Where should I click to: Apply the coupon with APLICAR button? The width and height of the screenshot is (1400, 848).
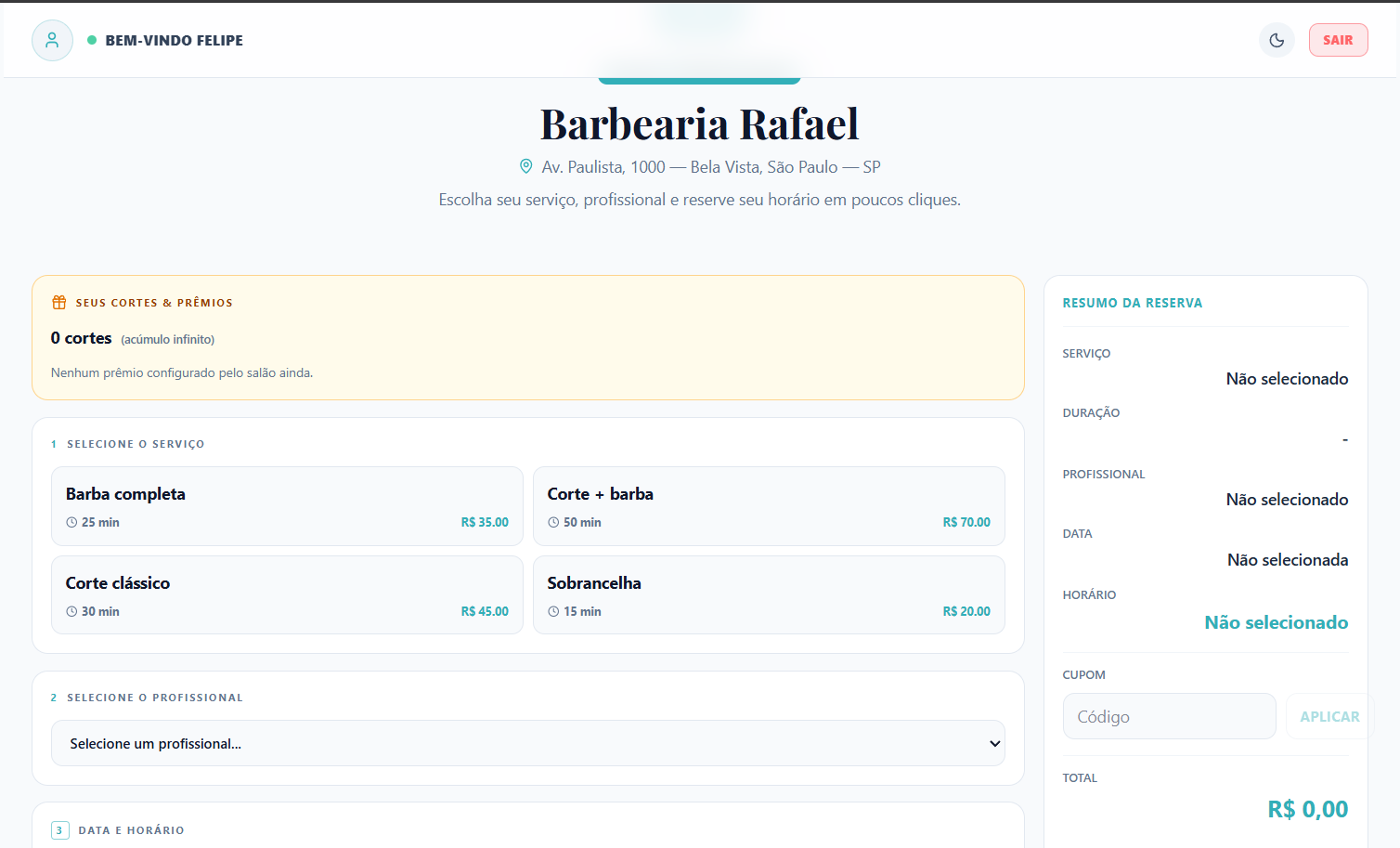pos(1329,716)
